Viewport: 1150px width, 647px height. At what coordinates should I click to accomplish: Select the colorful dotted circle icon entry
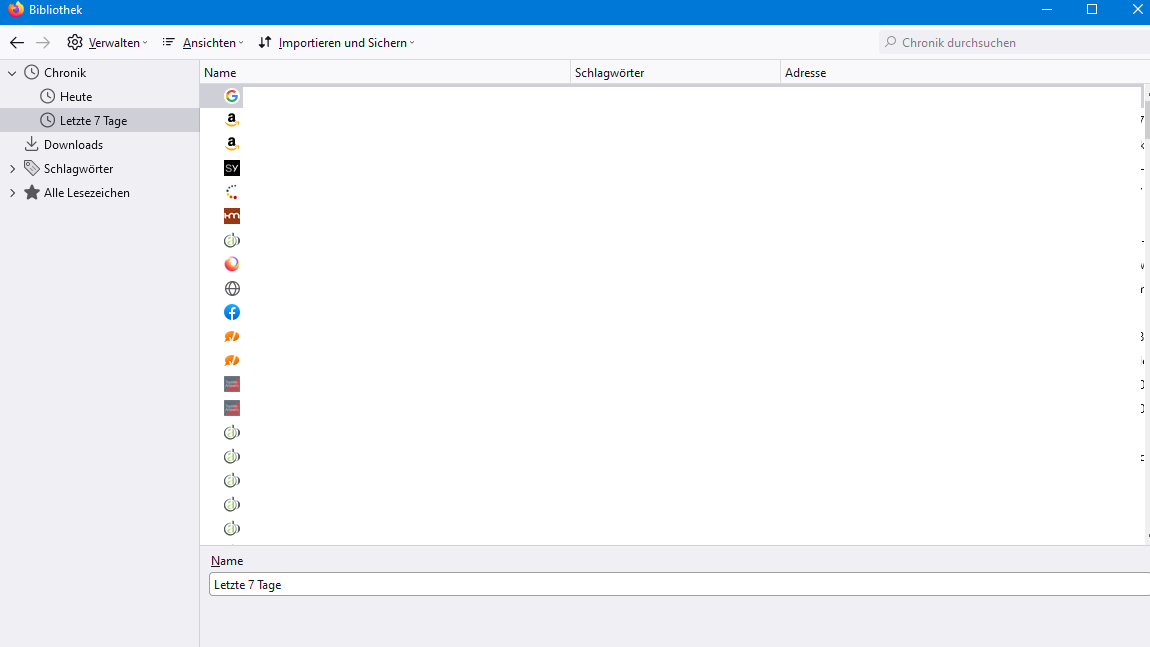coord(232,192)
